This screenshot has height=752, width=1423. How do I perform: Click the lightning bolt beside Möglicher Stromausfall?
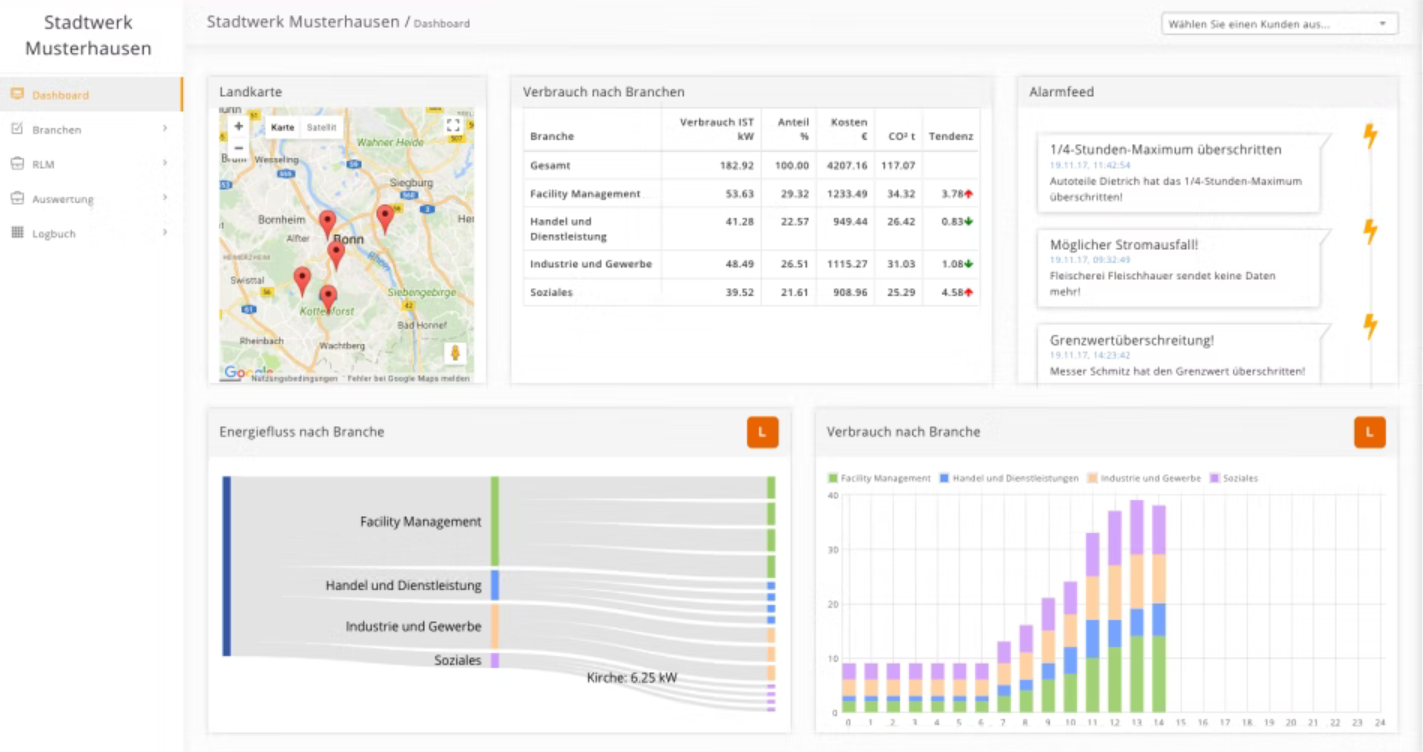click(1370, 231)
